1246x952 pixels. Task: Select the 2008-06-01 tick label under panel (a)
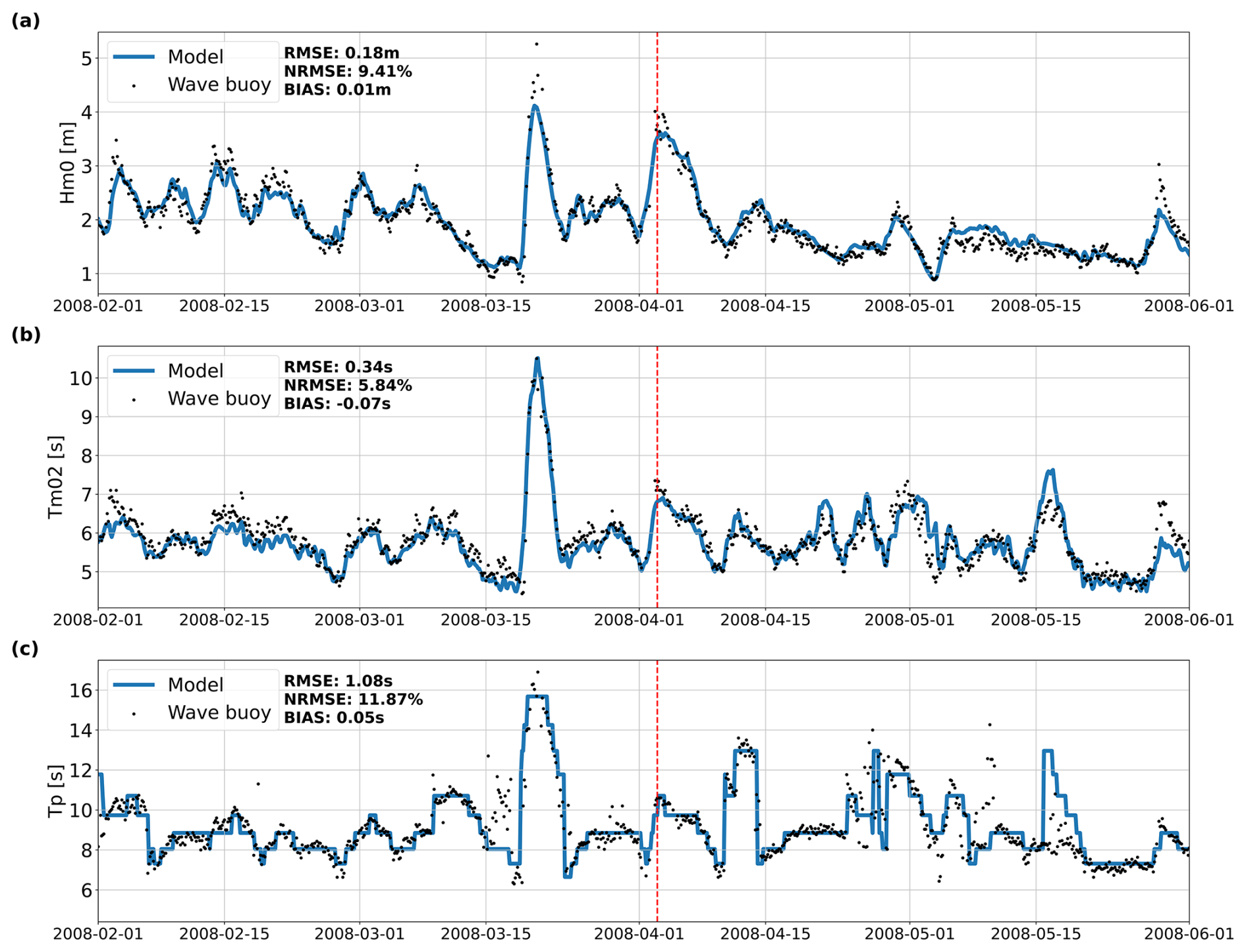click(x=1188, y=306)
